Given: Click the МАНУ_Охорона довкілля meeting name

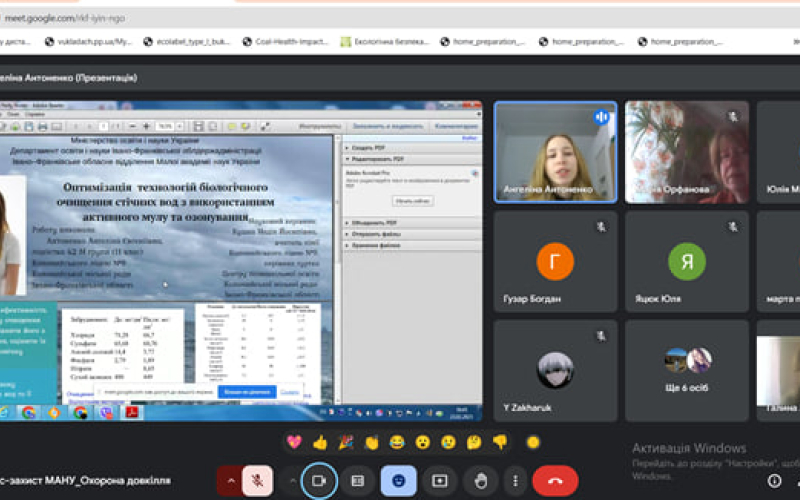Looking at the screenshot, I should 85,481.
